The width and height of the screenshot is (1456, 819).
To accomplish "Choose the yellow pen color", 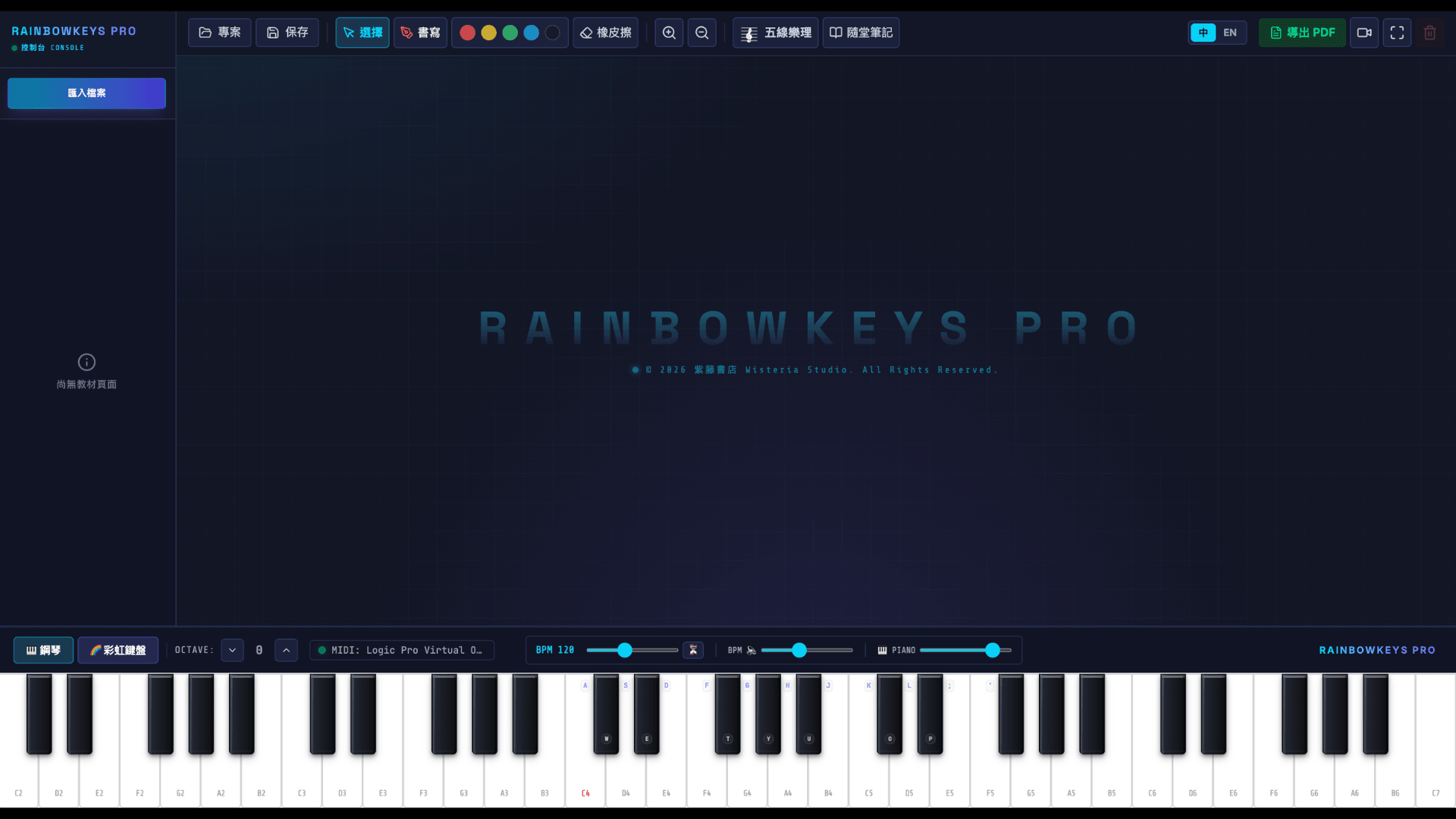I will (x=488, y=33).
